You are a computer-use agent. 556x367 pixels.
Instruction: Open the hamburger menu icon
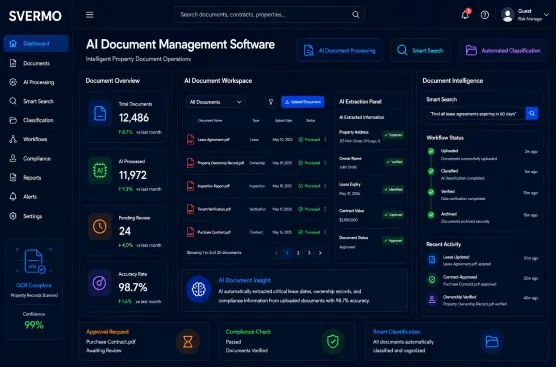coord(90,15)
